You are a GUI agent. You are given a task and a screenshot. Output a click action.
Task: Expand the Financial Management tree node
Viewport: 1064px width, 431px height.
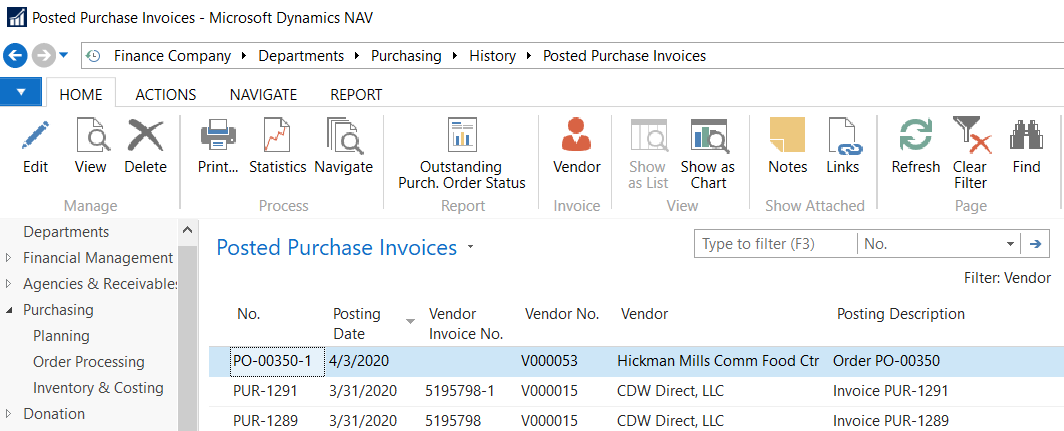9,258
